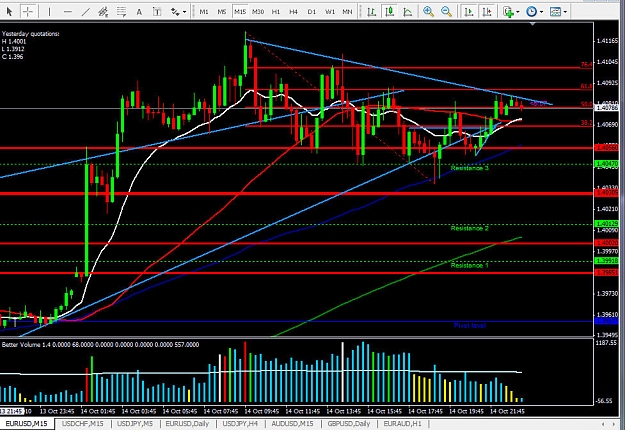Click the 1.40786 current price label
The width and height of the screenshot is (625, 430).
tap(606, 108)
